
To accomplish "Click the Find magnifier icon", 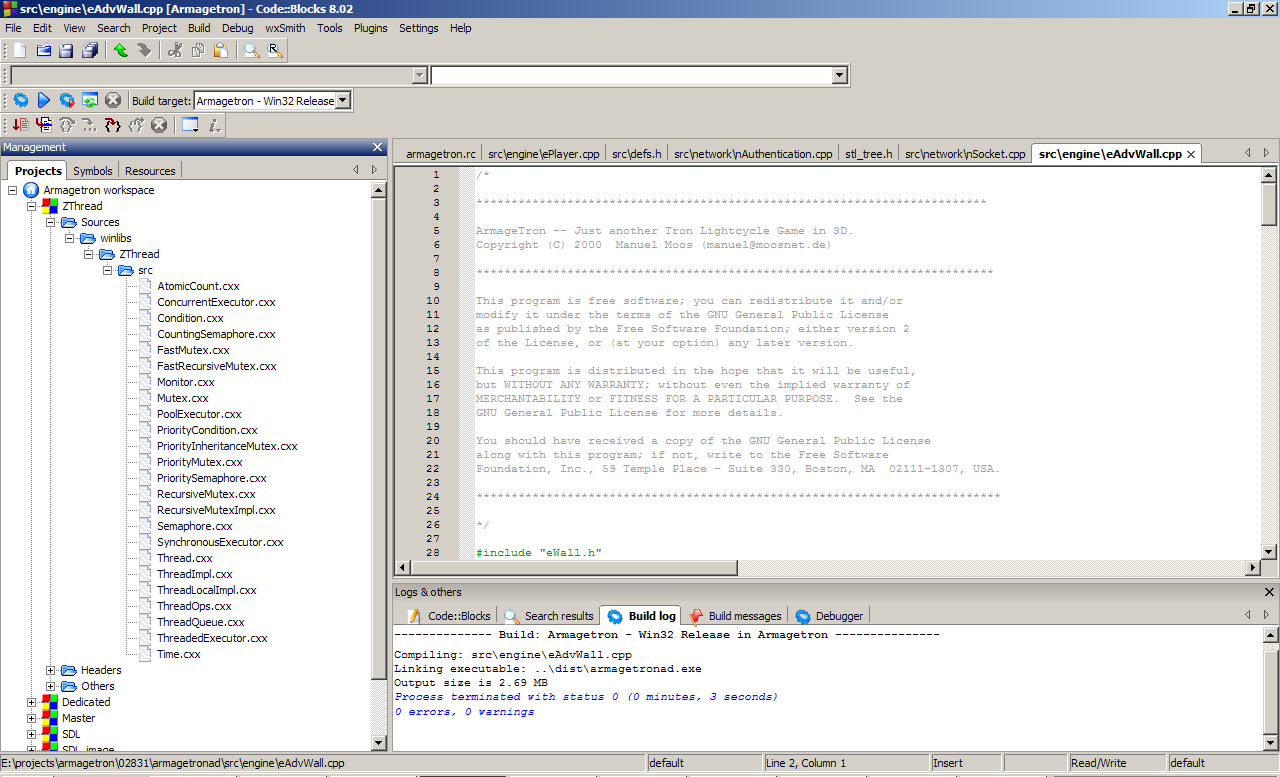I will click(251, 50).
